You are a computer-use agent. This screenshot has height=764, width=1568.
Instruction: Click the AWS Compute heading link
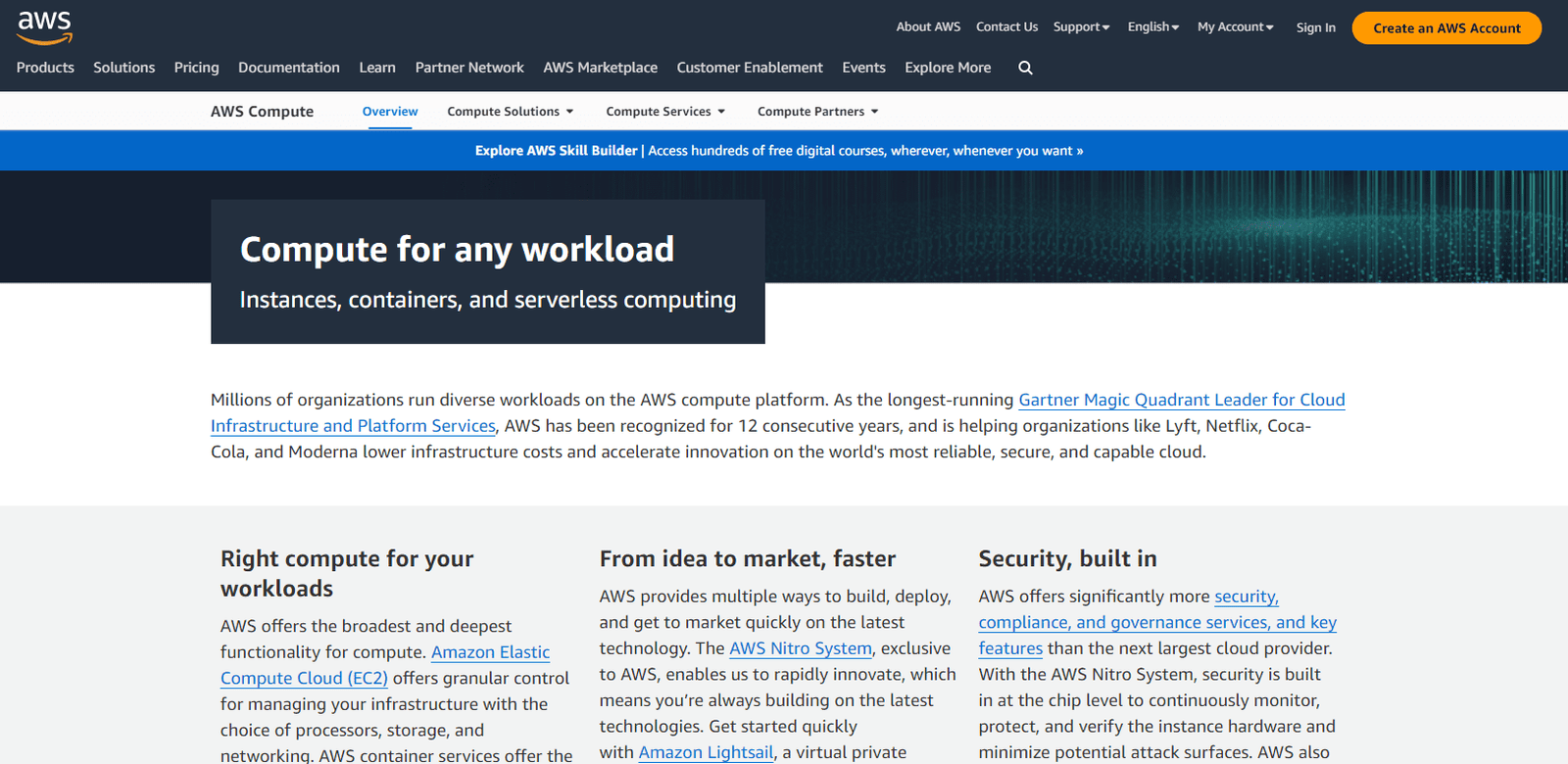[262, 112]
